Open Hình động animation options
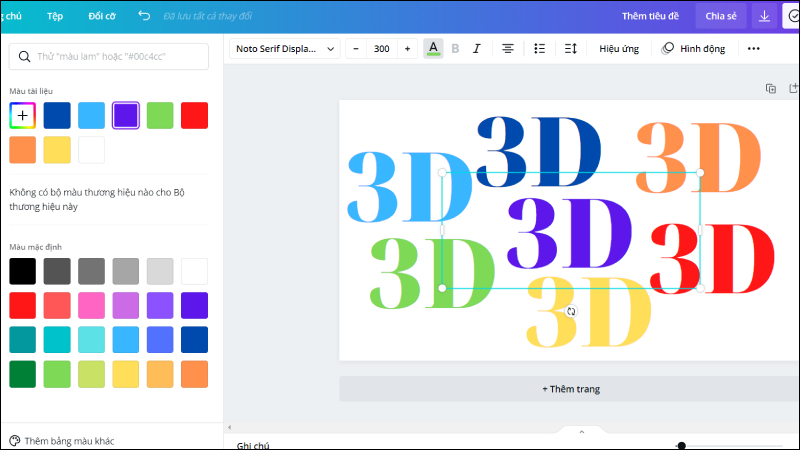Image resolution: width=800 pixels, height=450 pixels. pos(693,48)
